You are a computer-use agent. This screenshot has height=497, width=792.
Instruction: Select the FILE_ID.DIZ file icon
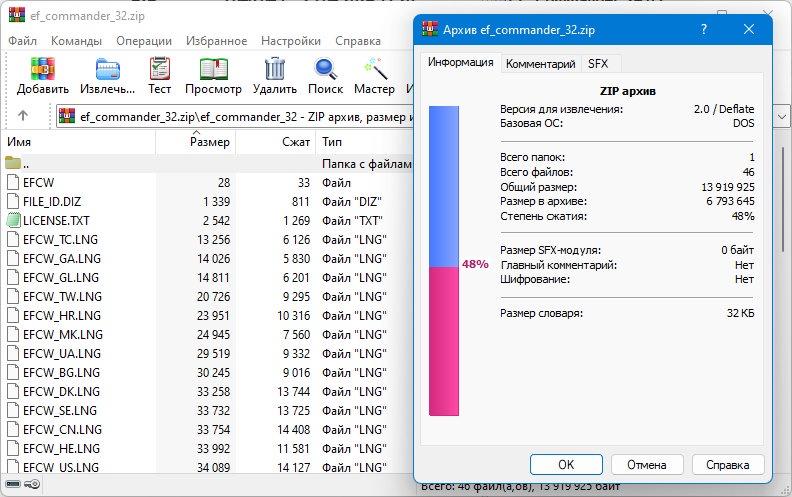click(13, 201)
